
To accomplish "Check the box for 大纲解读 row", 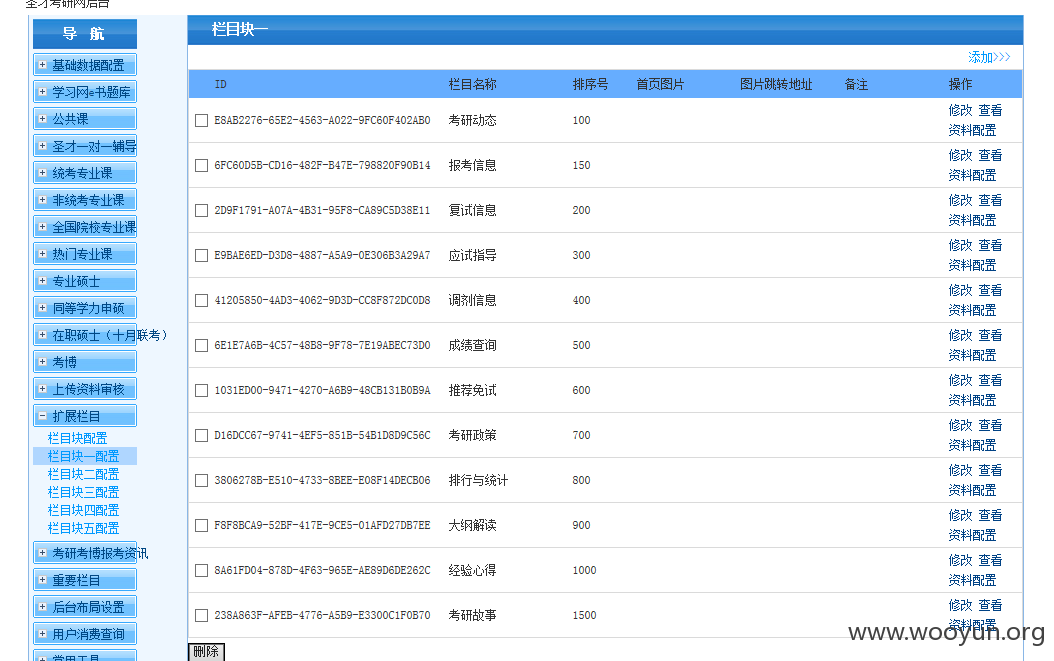I will click(201, 526).
